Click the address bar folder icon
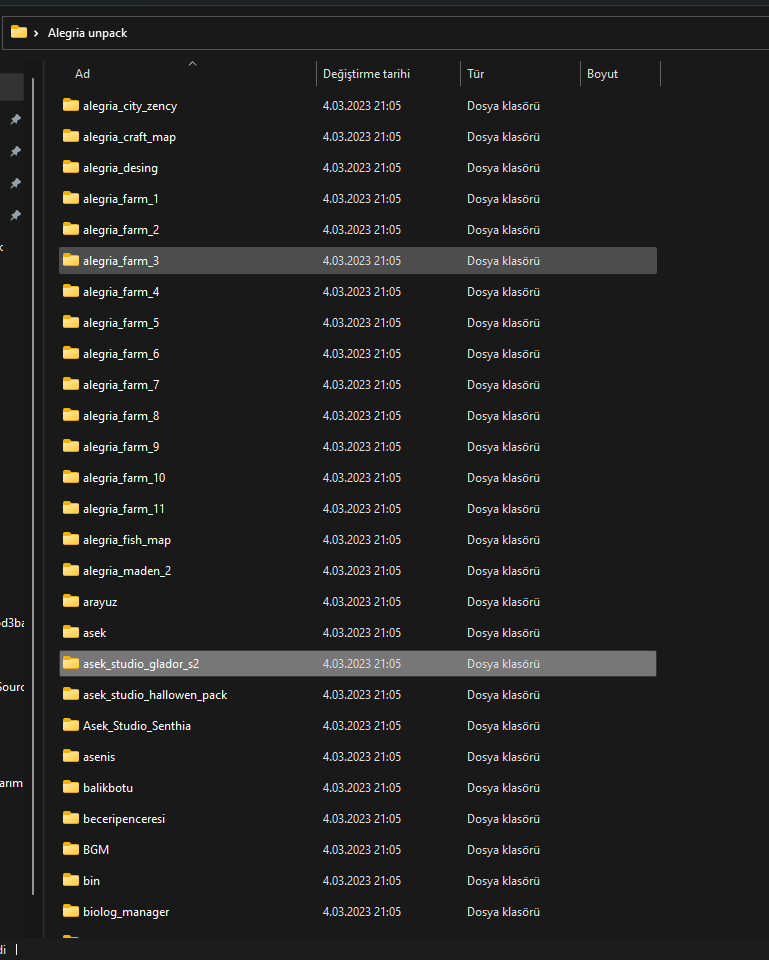This screenshot has height=960, width=769. coord(19,32)
